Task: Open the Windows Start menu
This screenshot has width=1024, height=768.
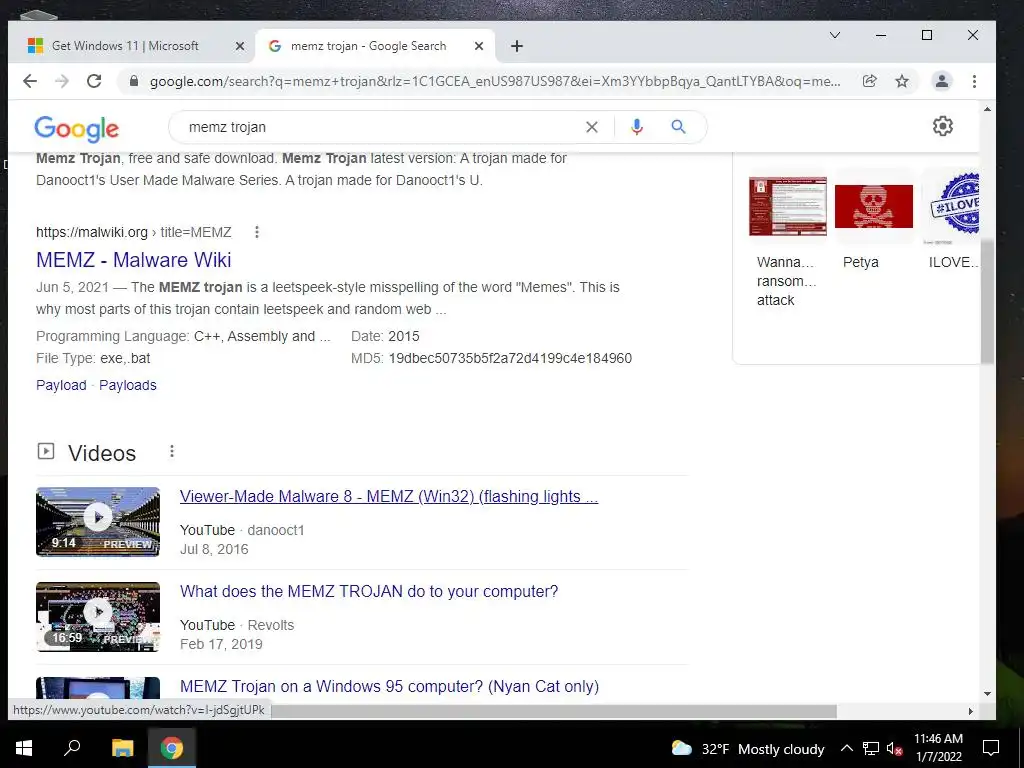Action: 24,748
